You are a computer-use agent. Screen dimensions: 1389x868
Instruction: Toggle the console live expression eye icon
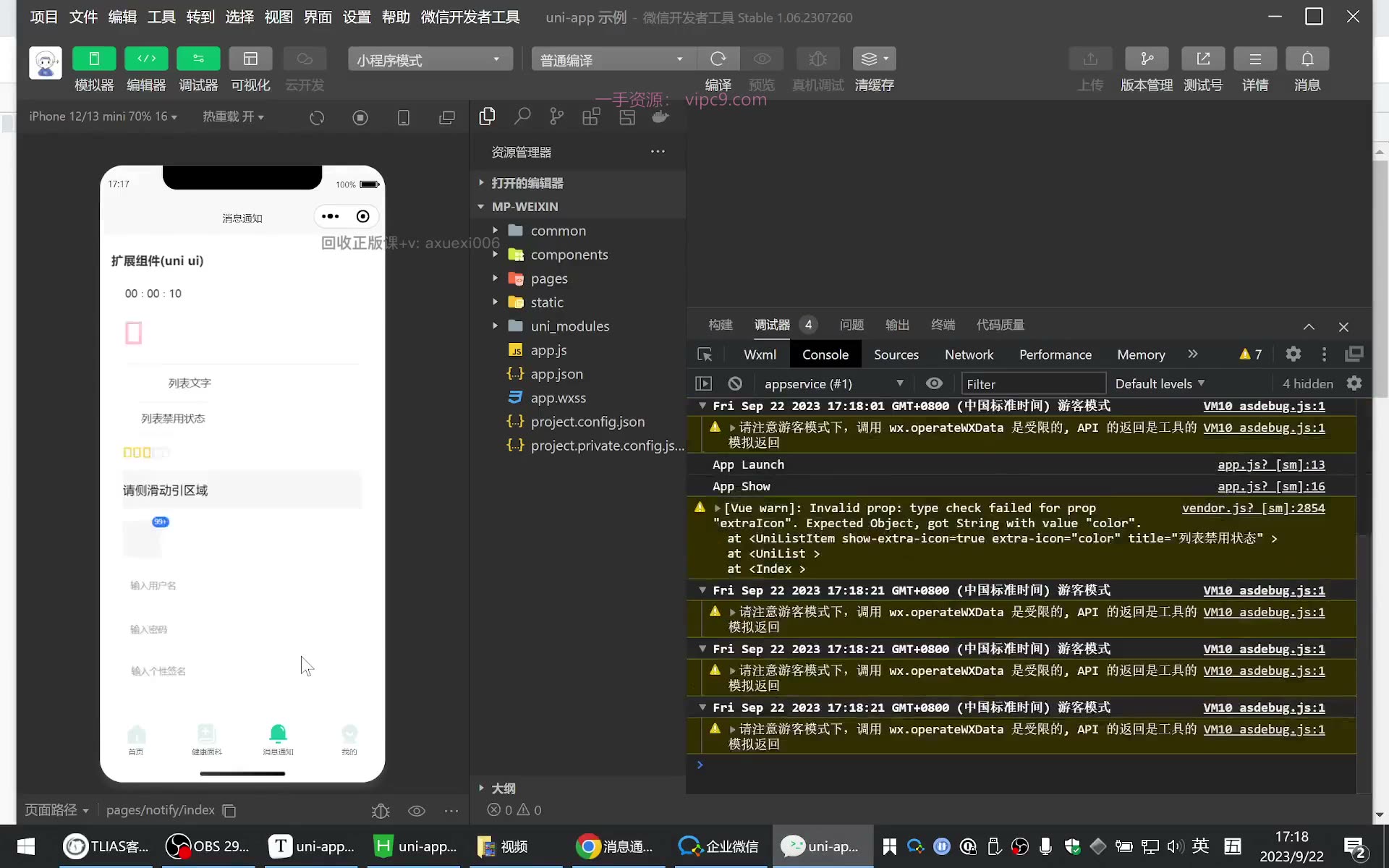934,383
